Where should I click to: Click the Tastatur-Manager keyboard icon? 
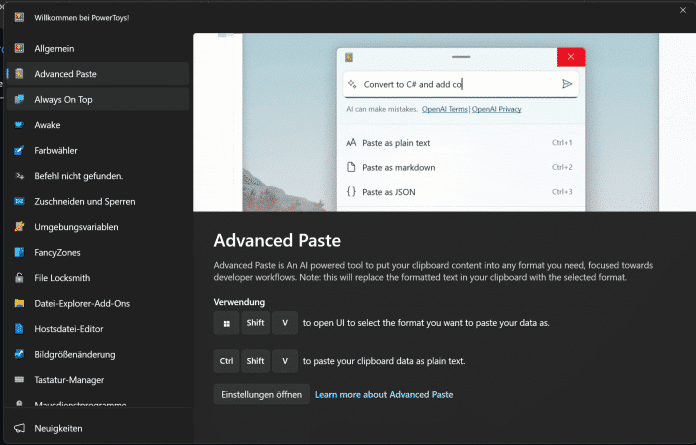(x=19, y=380)
